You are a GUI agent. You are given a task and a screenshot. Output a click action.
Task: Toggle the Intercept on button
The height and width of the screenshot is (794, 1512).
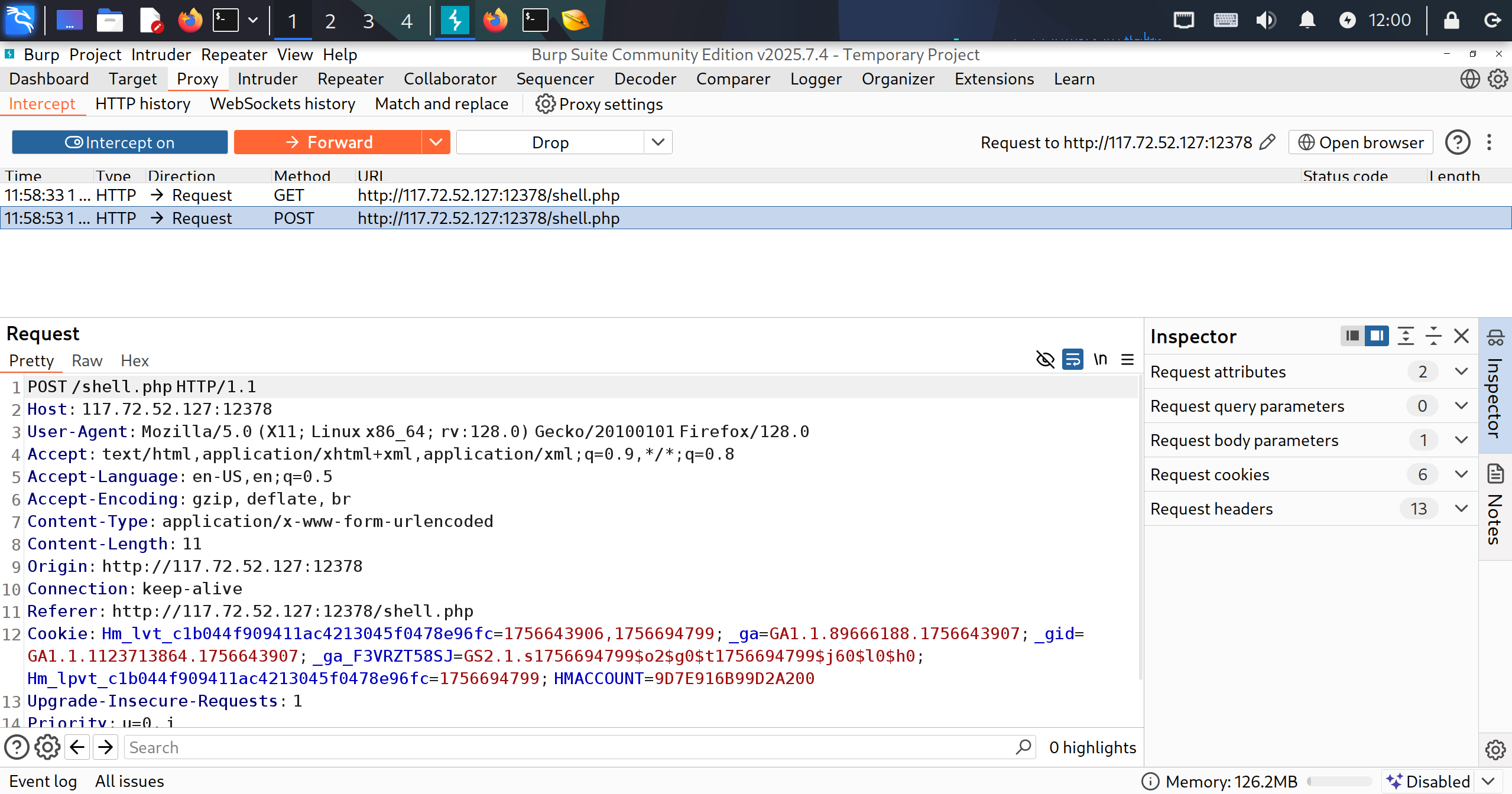120,142
